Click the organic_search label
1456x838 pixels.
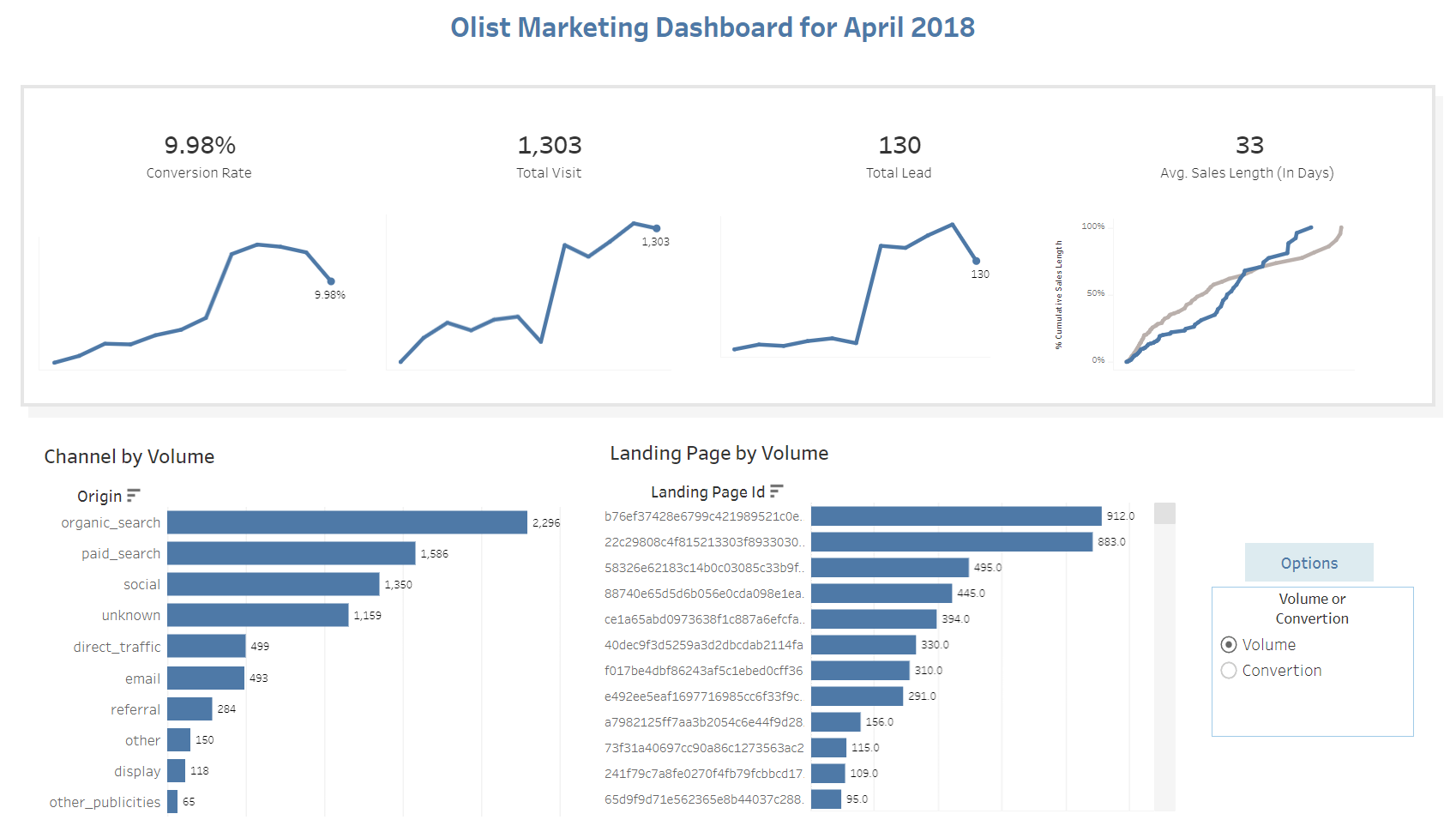point(111,522)
